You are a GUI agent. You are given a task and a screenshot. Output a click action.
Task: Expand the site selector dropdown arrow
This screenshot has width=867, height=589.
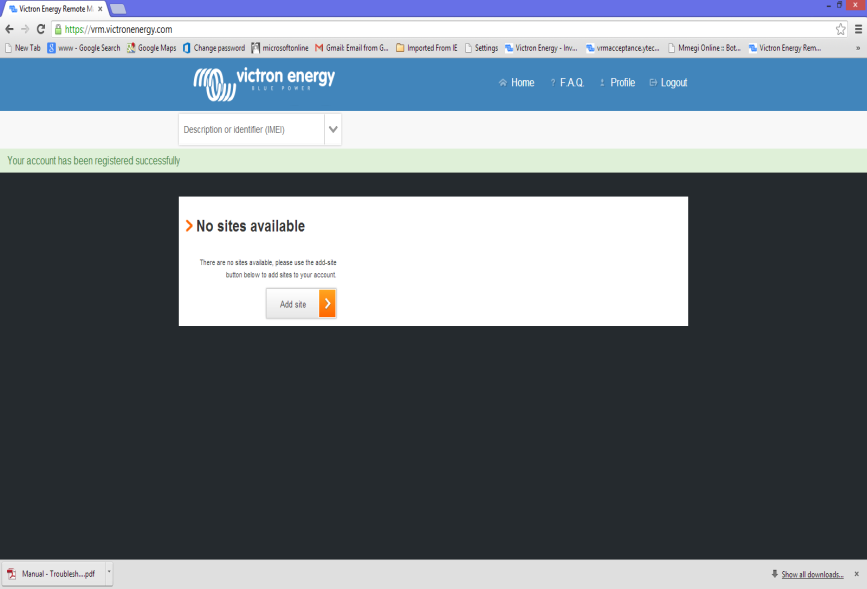[x=333, y=129]
